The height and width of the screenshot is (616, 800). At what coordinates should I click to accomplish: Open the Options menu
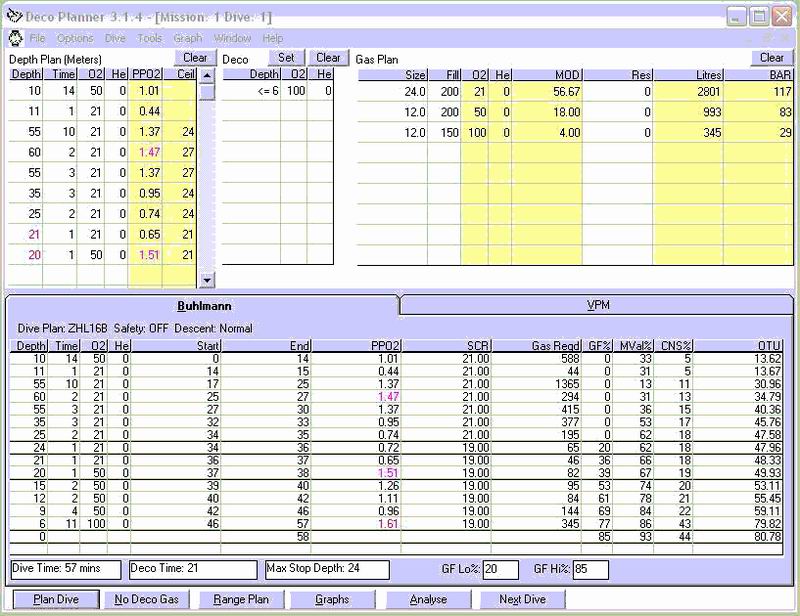(x=75, y=38)
